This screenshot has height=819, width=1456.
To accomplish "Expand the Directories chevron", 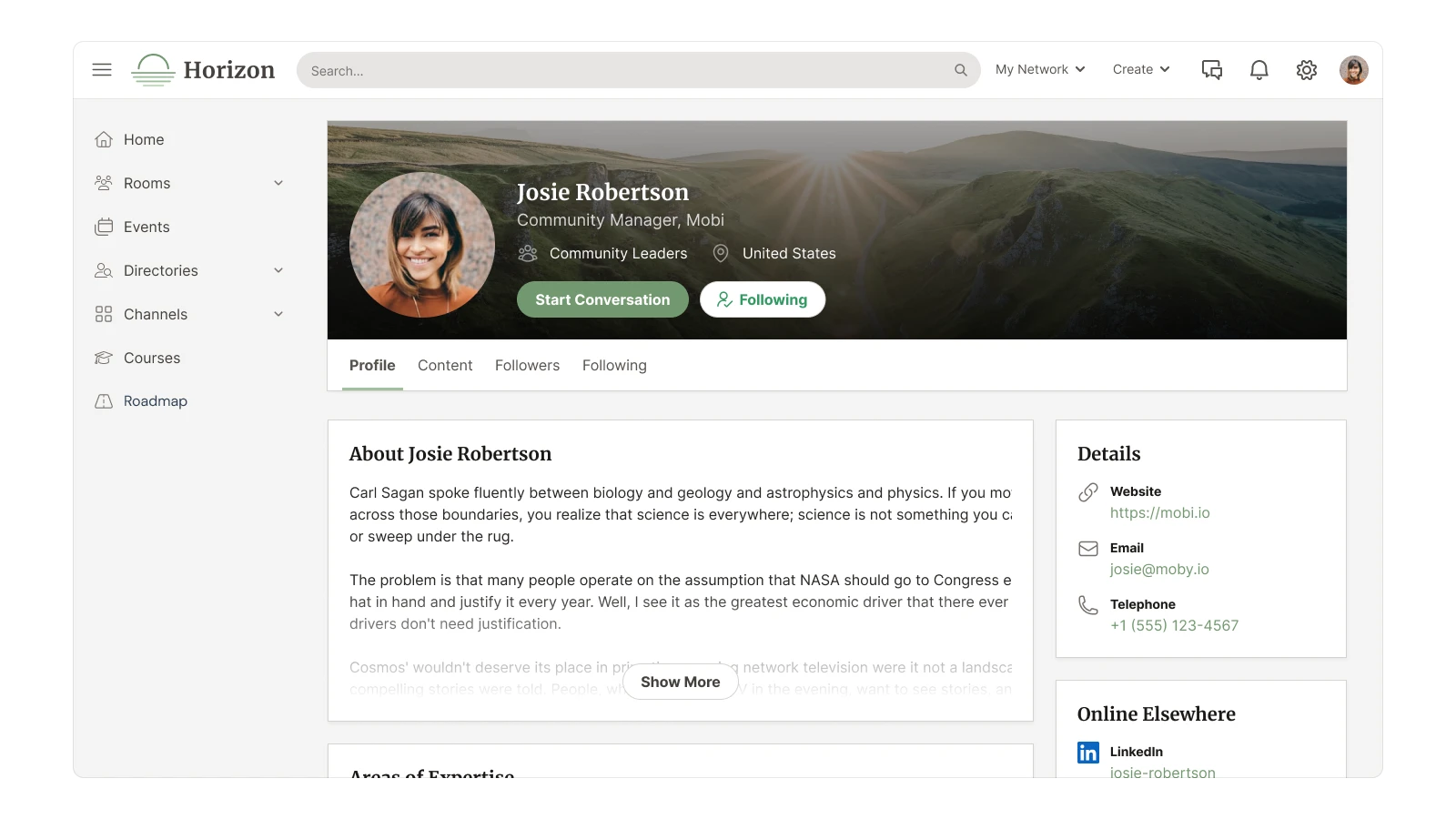I will click(278, 270).
